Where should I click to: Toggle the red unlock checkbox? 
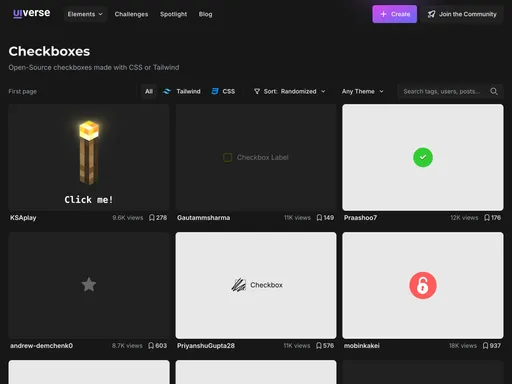coord(423,285)
